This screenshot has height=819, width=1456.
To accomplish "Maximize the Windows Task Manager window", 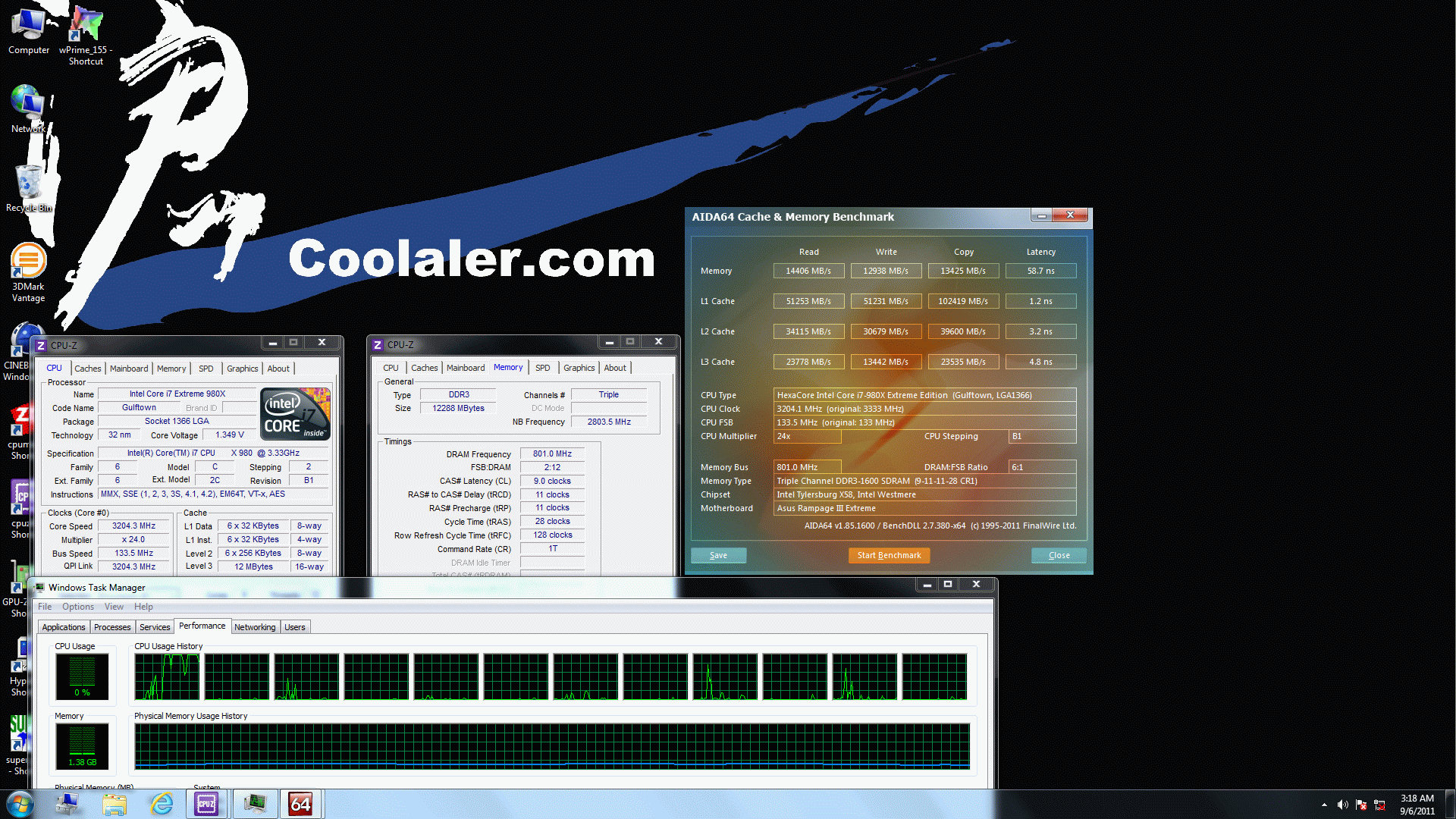I will click(x=948, y=584).
